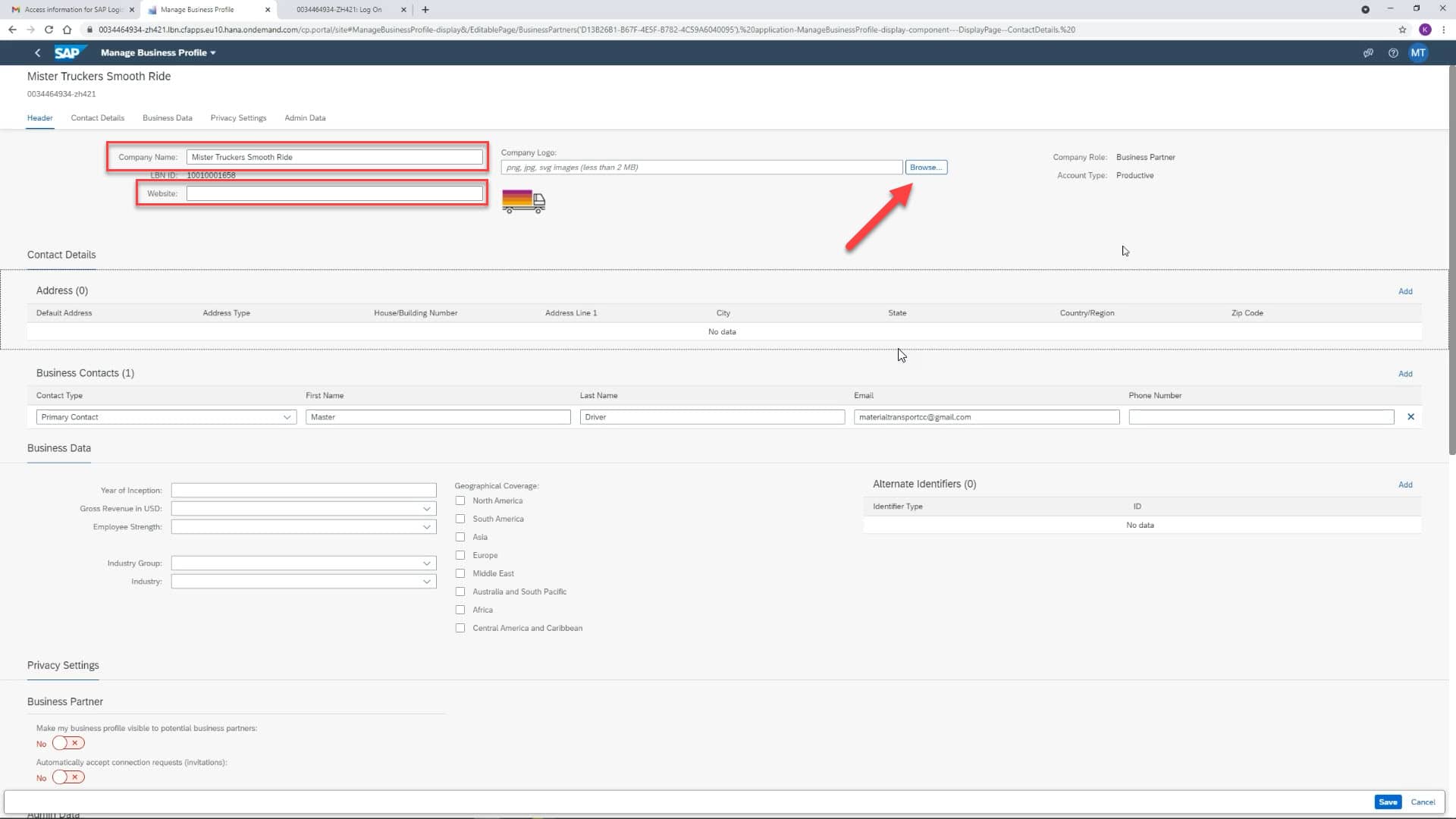Add a new business contact
The height and width of the screenshot is (819, 1456).
1405,374
